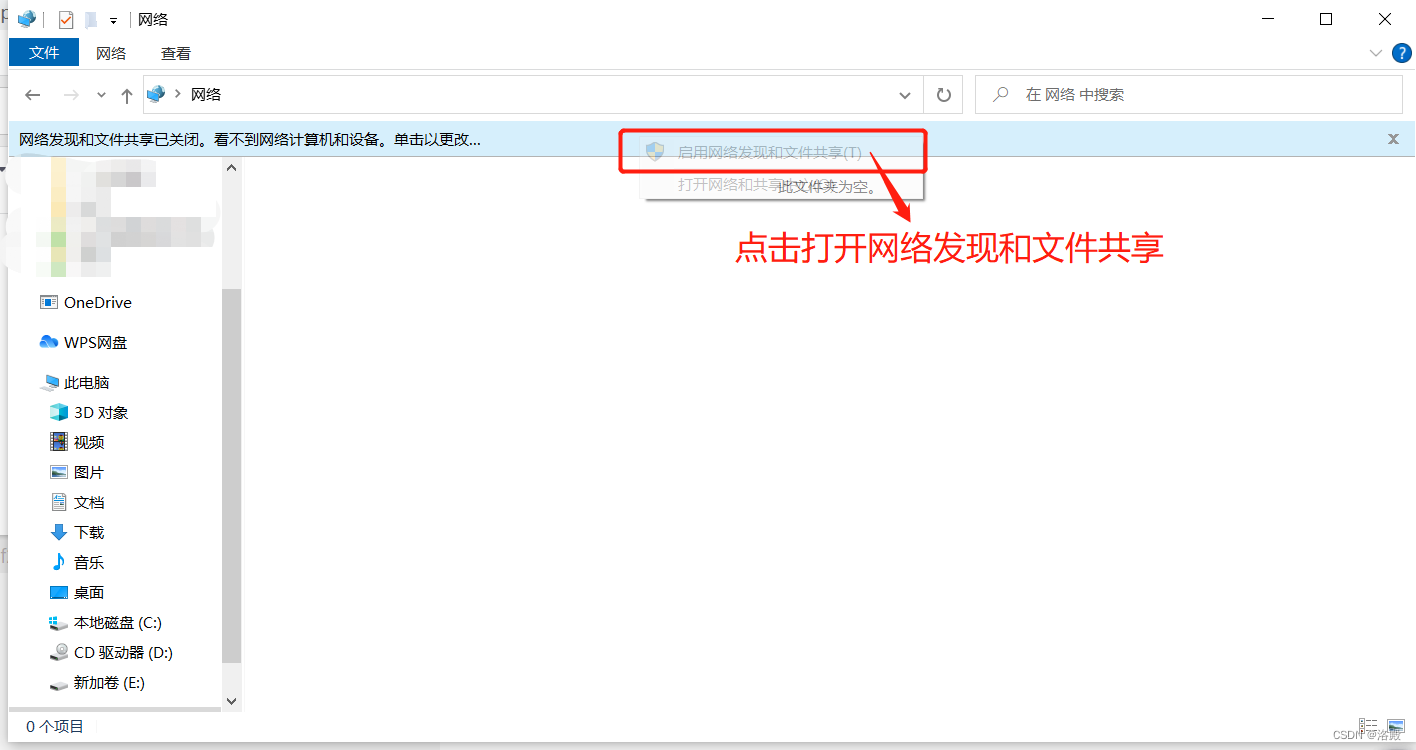Click the OneDrive icon in sidebar
This screenshot has width=1416, height=750.
click(x=48, y=302)
